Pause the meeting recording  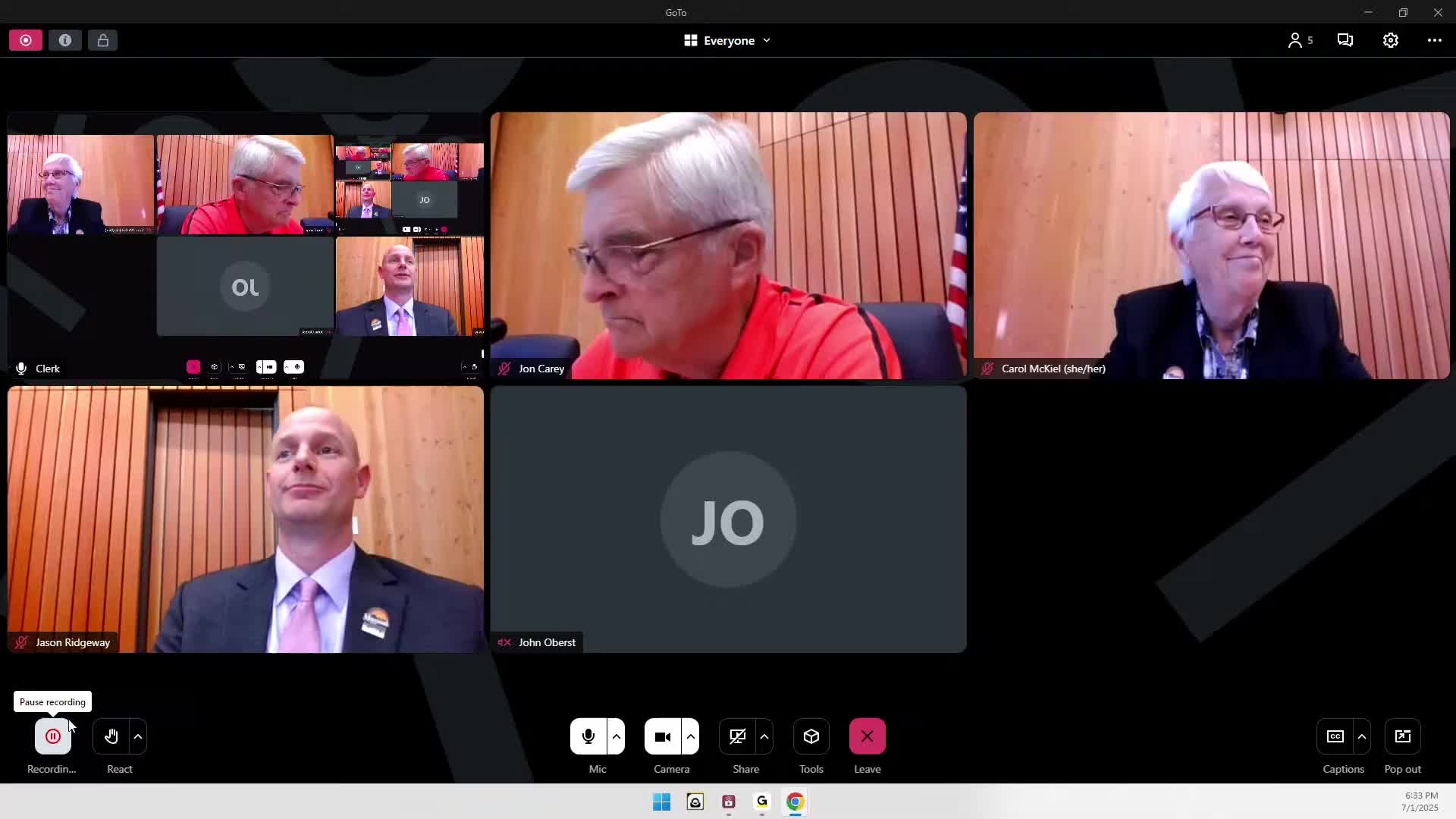coord(52,736)
